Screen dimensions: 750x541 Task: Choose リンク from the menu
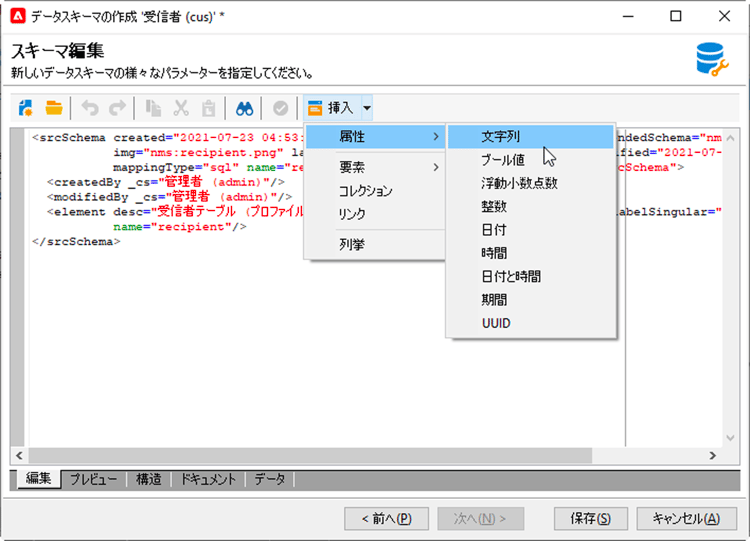376,214
